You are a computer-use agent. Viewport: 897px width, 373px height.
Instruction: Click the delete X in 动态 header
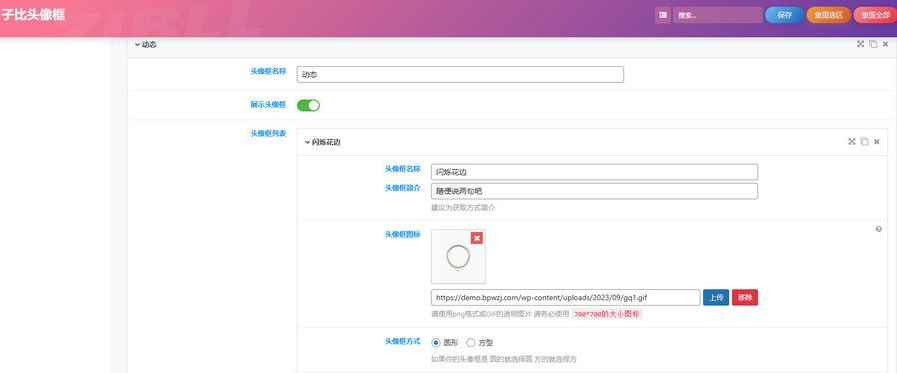point(886,44)
